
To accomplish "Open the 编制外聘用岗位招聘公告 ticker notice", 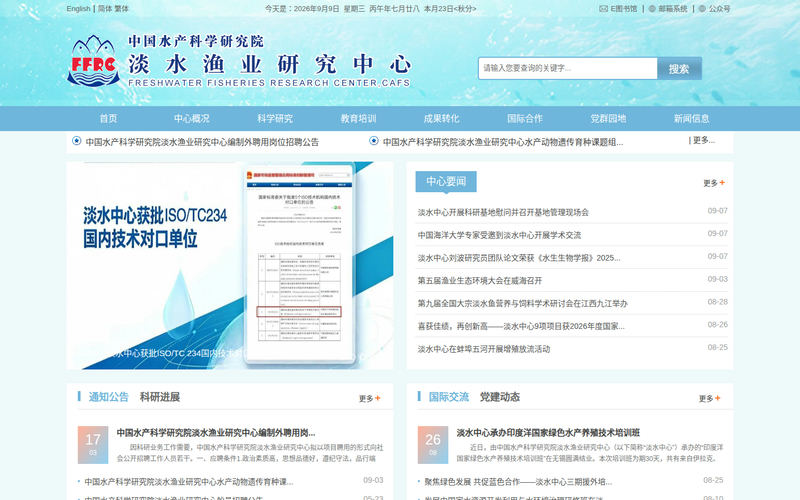I will [x=202, y=142].
